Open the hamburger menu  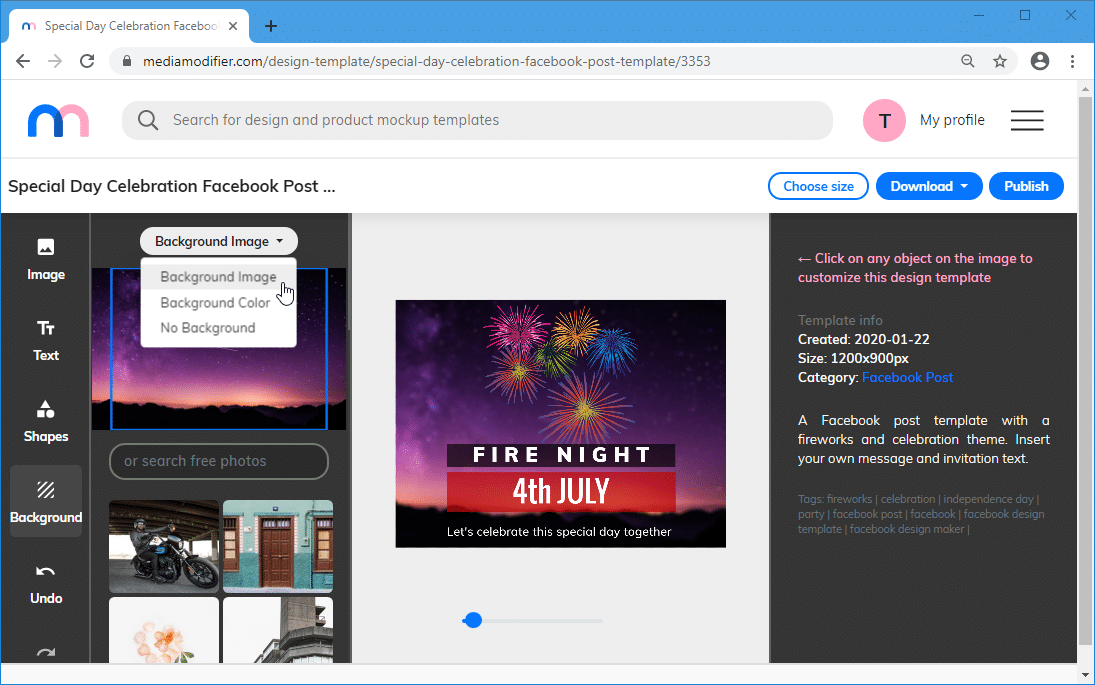pos(1027,121)
